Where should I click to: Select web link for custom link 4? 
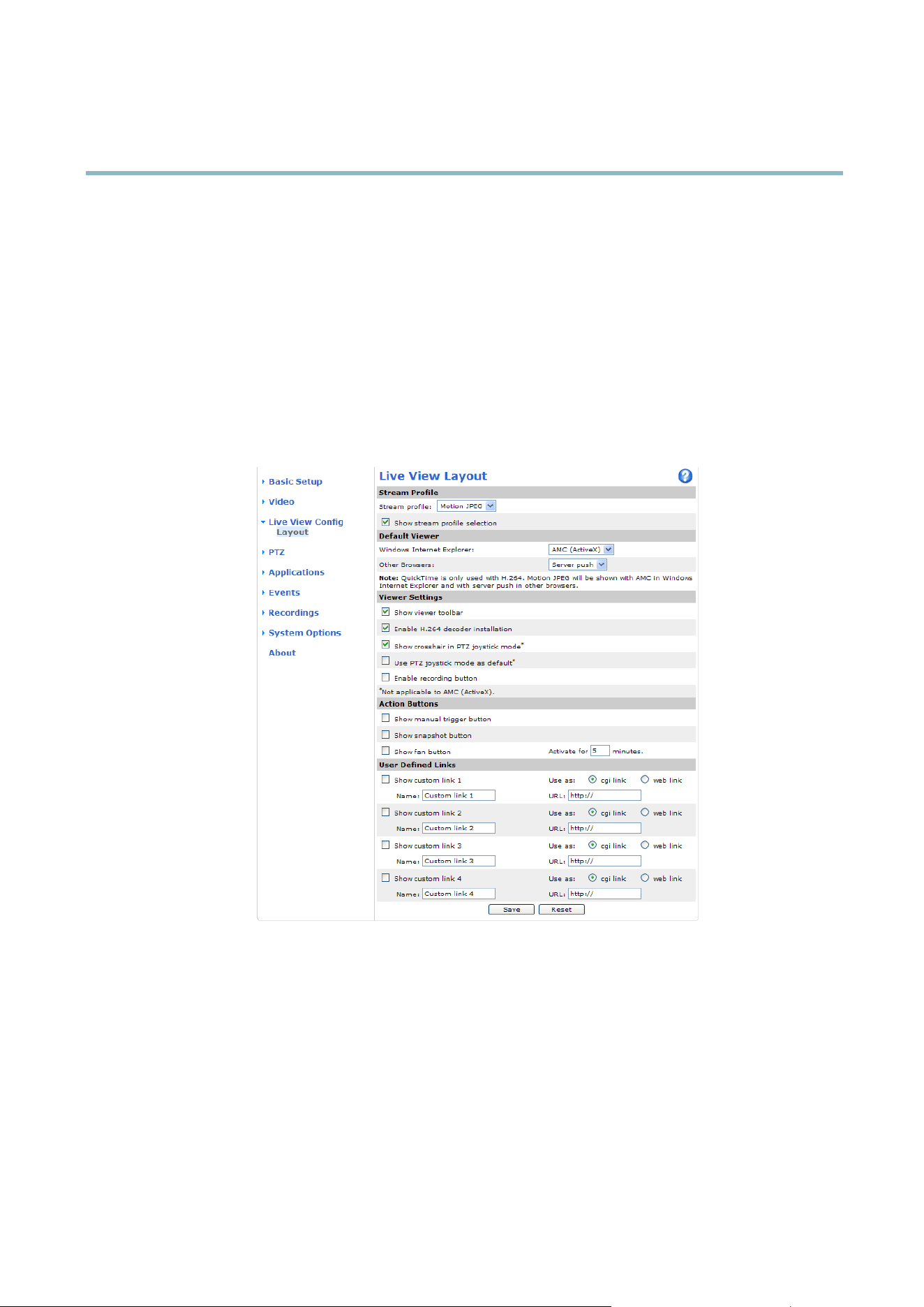[645, 878]
